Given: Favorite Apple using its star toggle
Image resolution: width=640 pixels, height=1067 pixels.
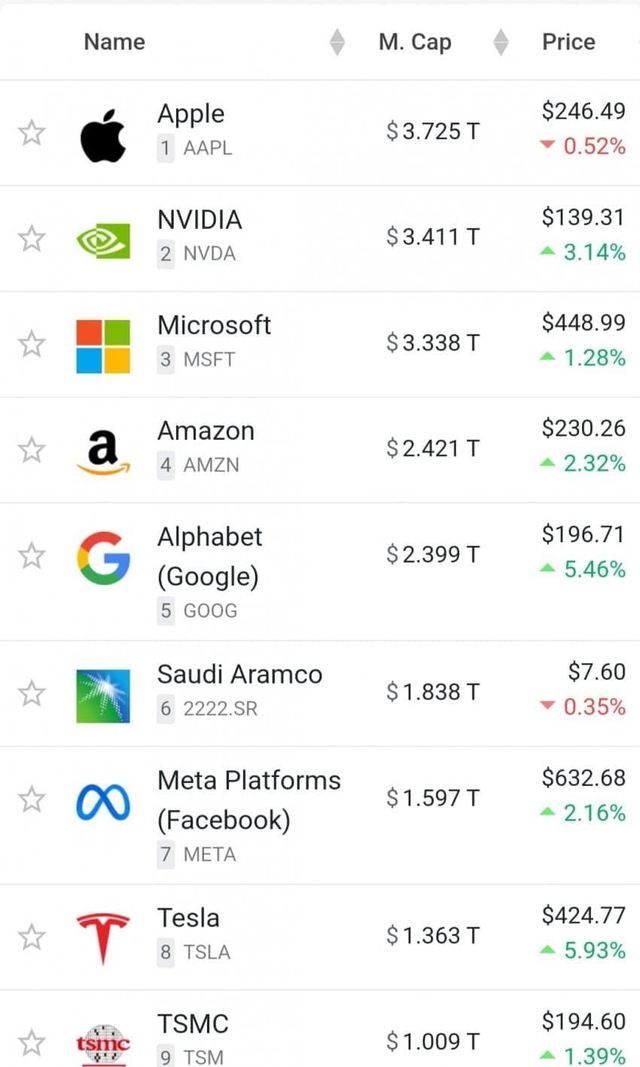Looking at the screenshot, I should coord(31,131).
